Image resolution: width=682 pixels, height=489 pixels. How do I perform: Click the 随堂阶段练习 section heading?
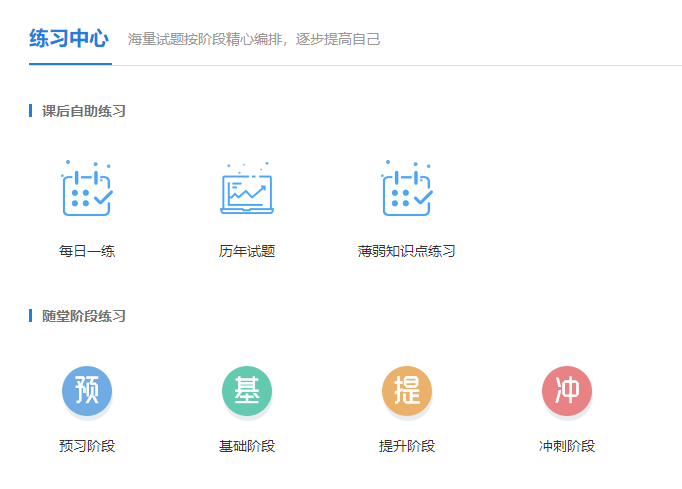84,316
